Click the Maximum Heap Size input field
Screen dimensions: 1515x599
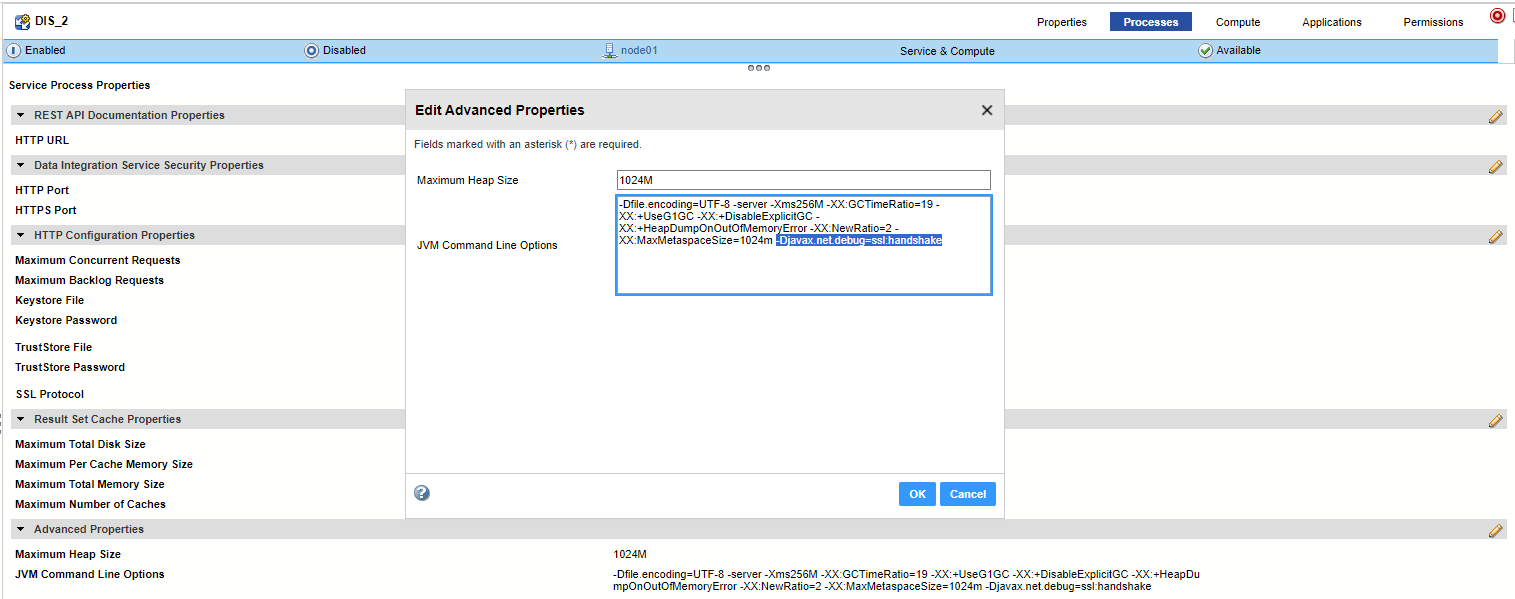click(x=804, y=180)
